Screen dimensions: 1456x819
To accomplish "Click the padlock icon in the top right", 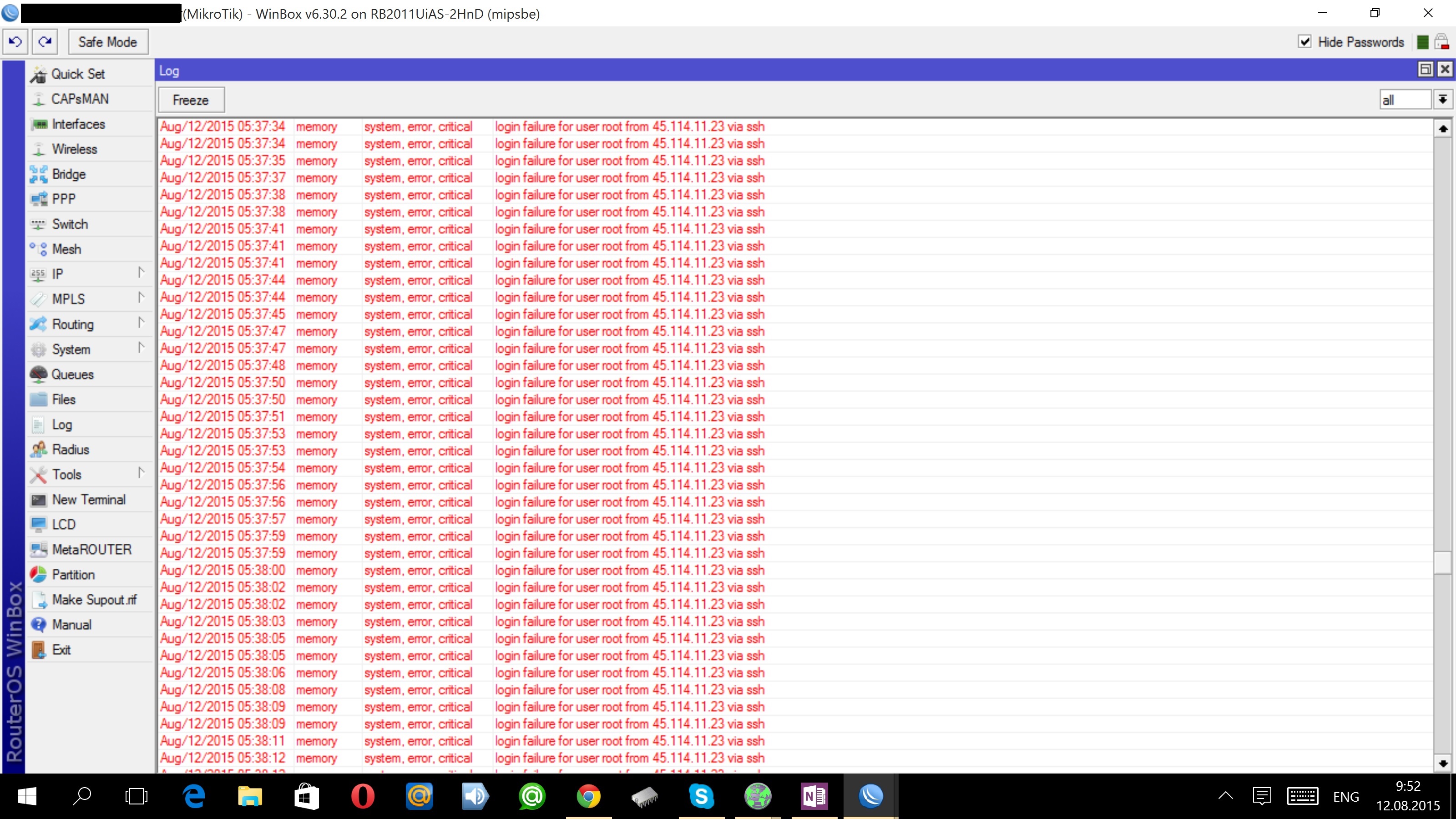I will pos(1441,42).
